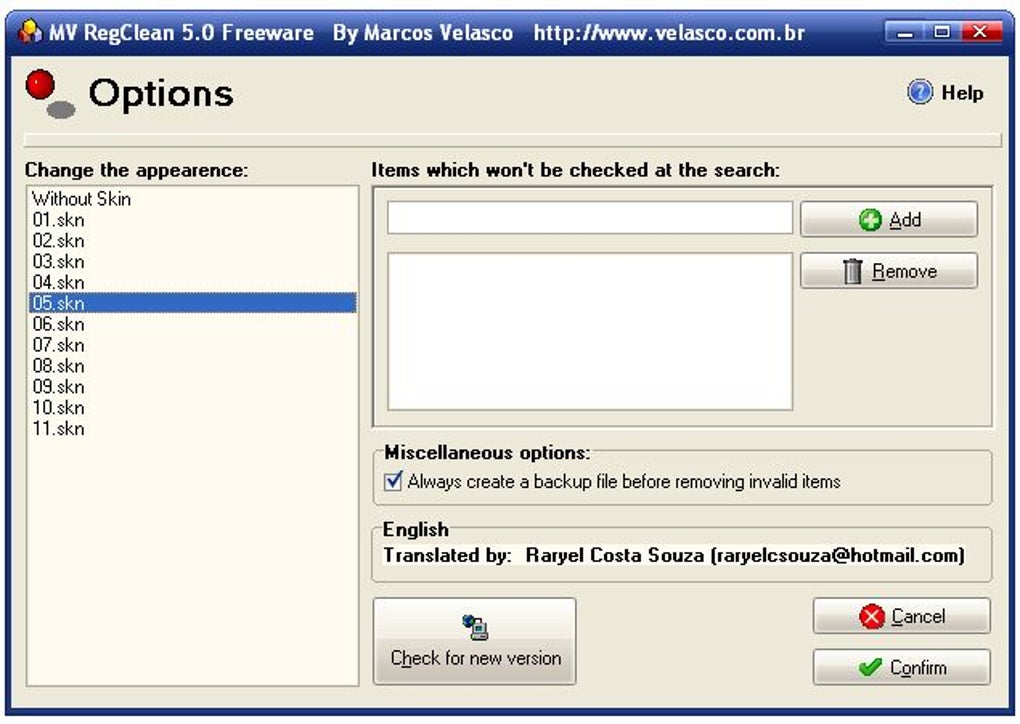Check for new version
This screenshot has height=724, width=1020.
pyautogui.click(x=475, y=641)
